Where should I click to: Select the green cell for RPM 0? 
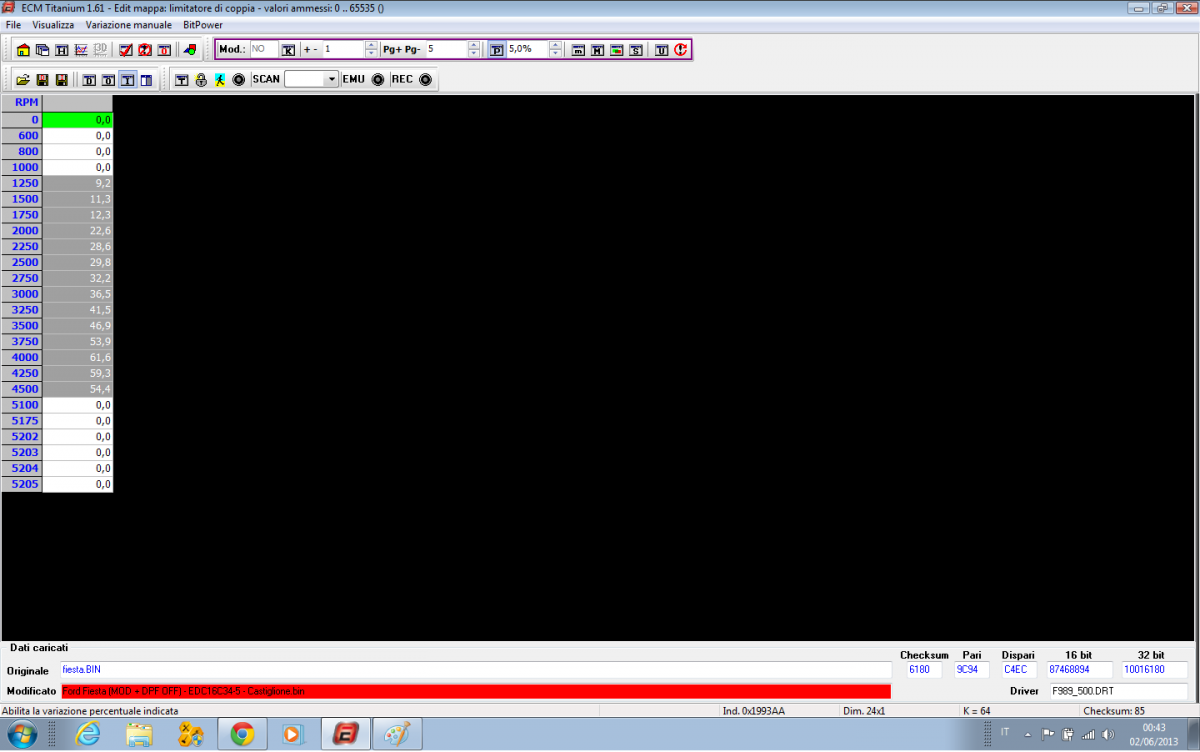click(78, 119)
